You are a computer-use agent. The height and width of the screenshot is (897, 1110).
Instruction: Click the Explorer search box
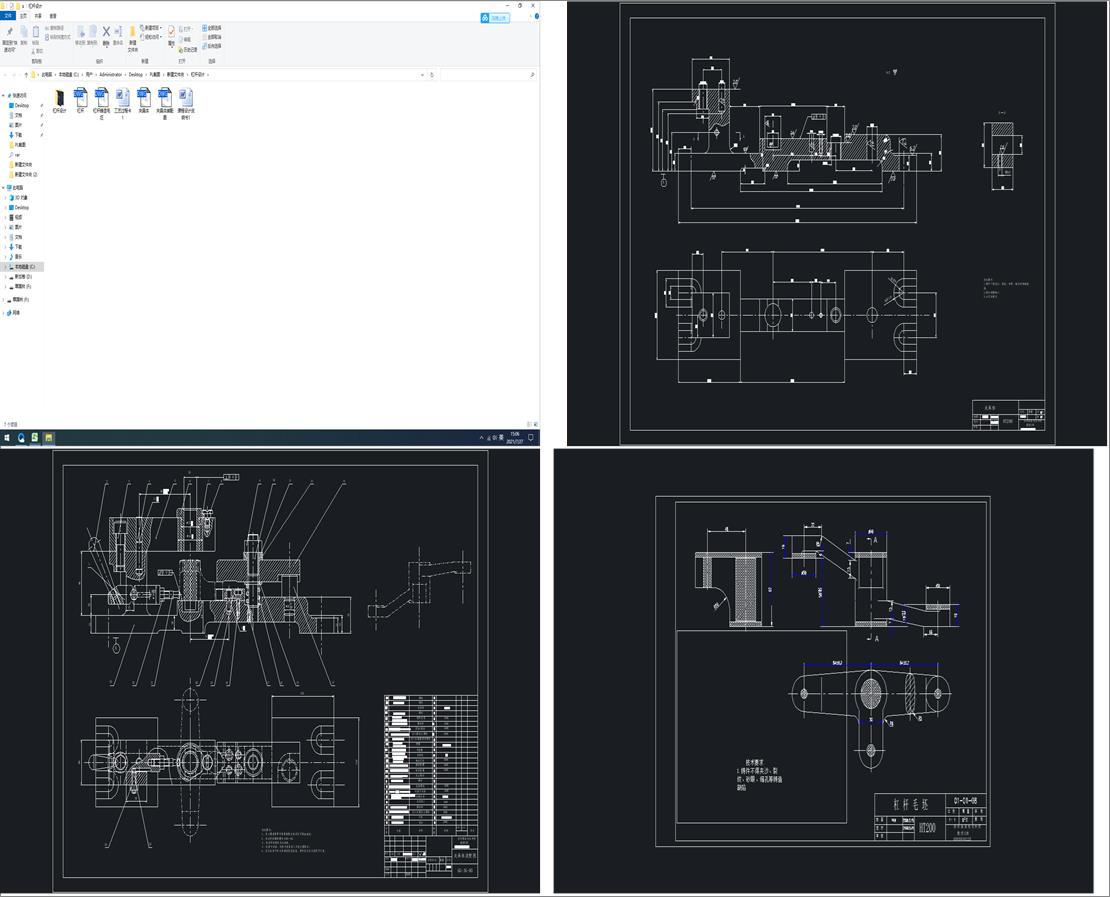point(487,74)
